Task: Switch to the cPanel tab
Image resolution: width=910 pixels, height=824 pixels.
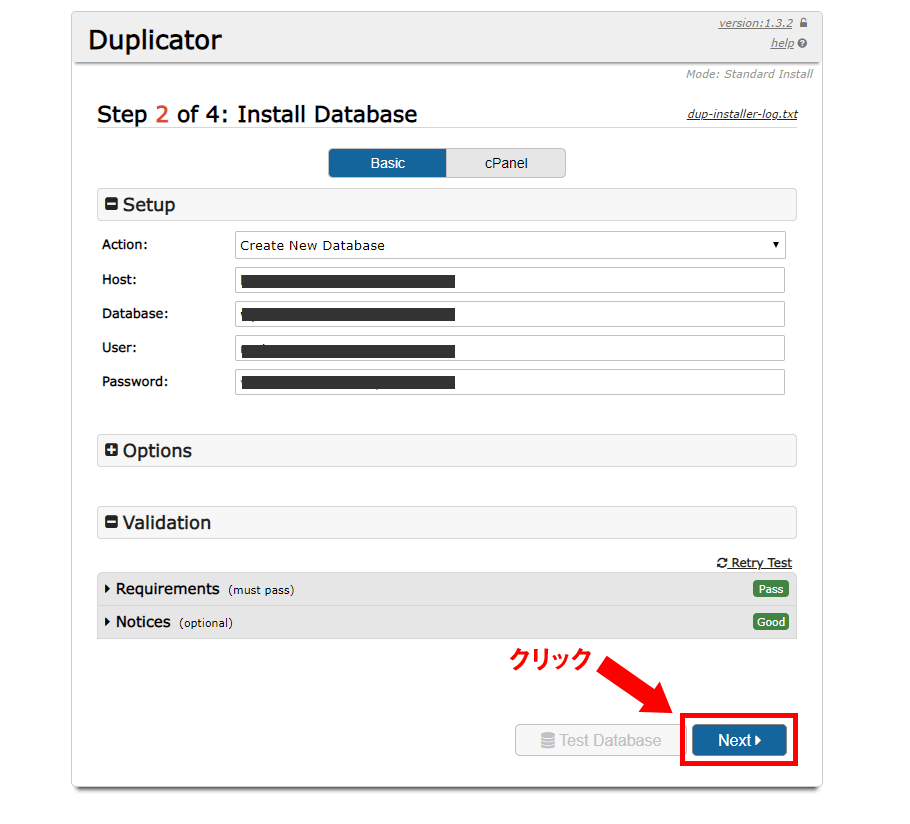Action: [505, 163]
